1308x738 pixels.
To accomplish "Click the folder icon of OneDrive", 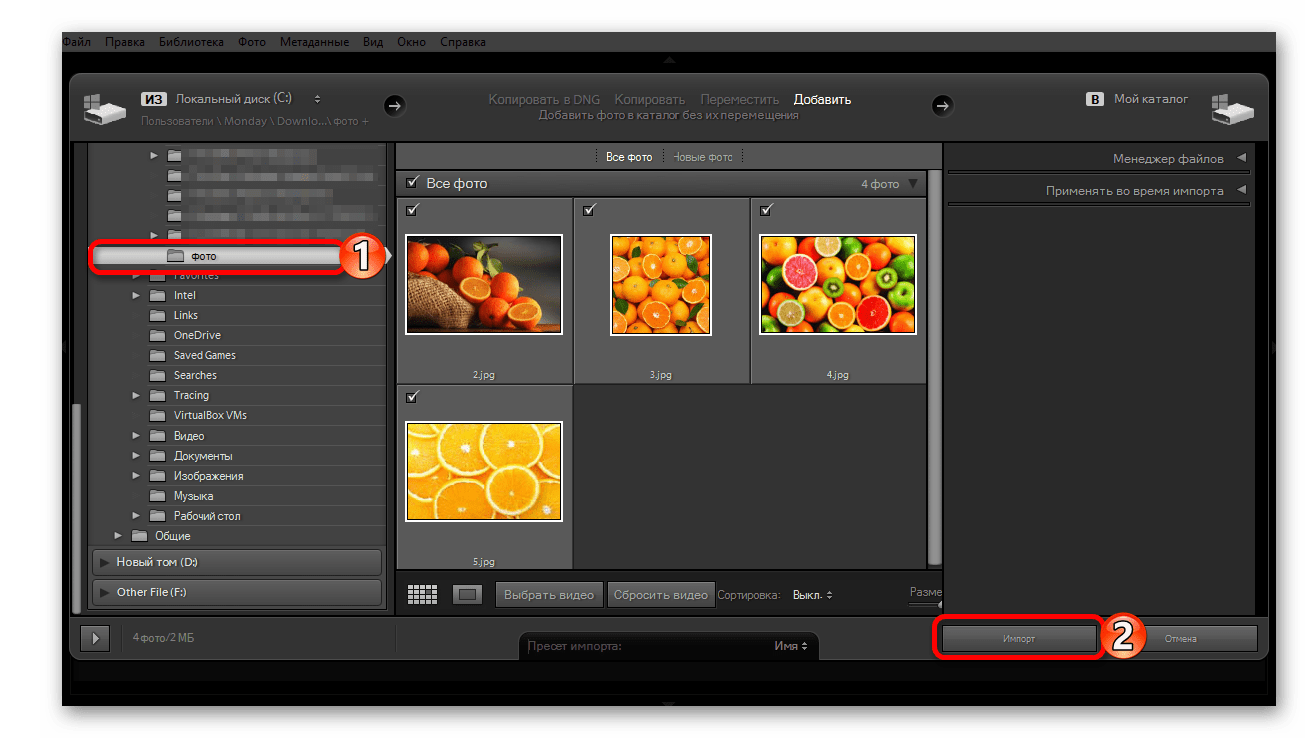I will [x=157, y=335].
